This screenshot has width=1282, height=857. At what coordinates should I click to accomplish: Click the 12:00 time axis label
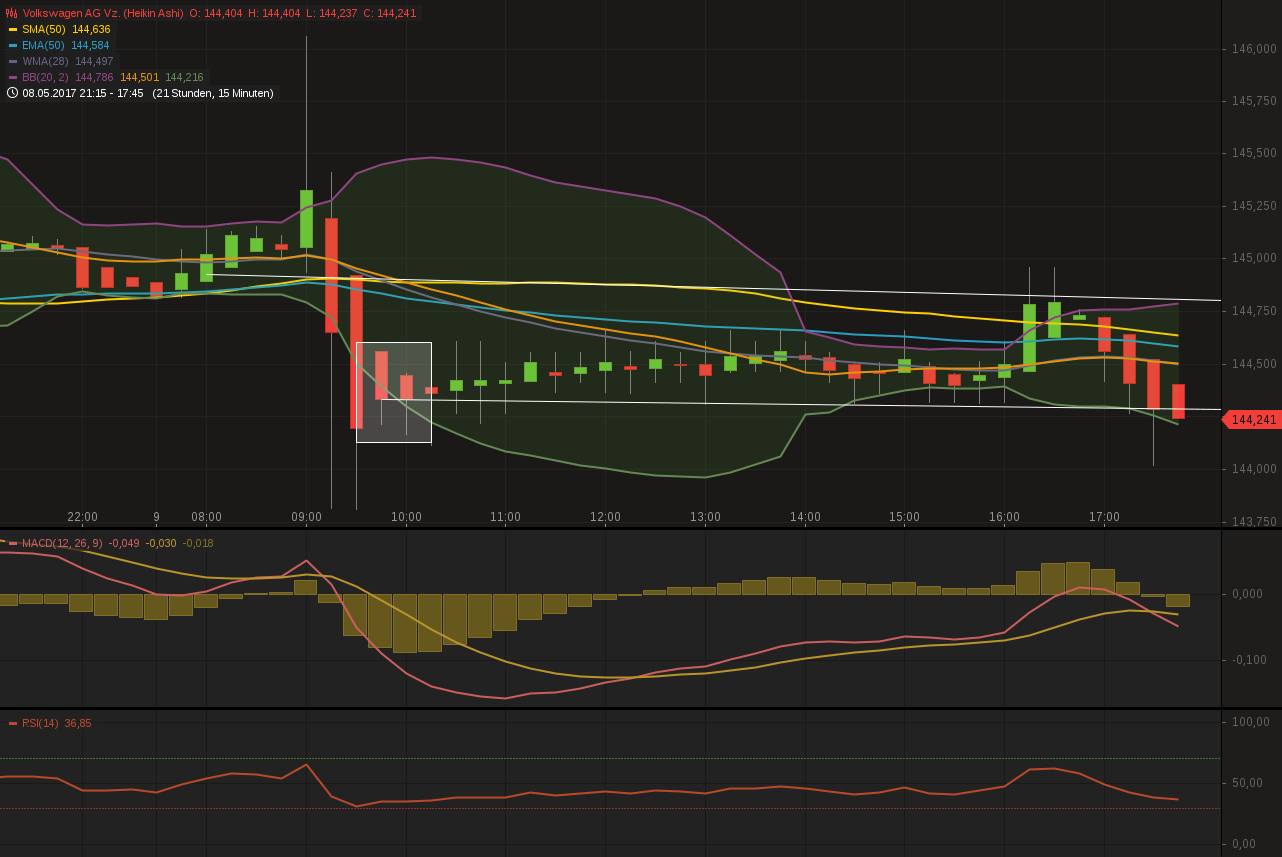pos(605,517)
